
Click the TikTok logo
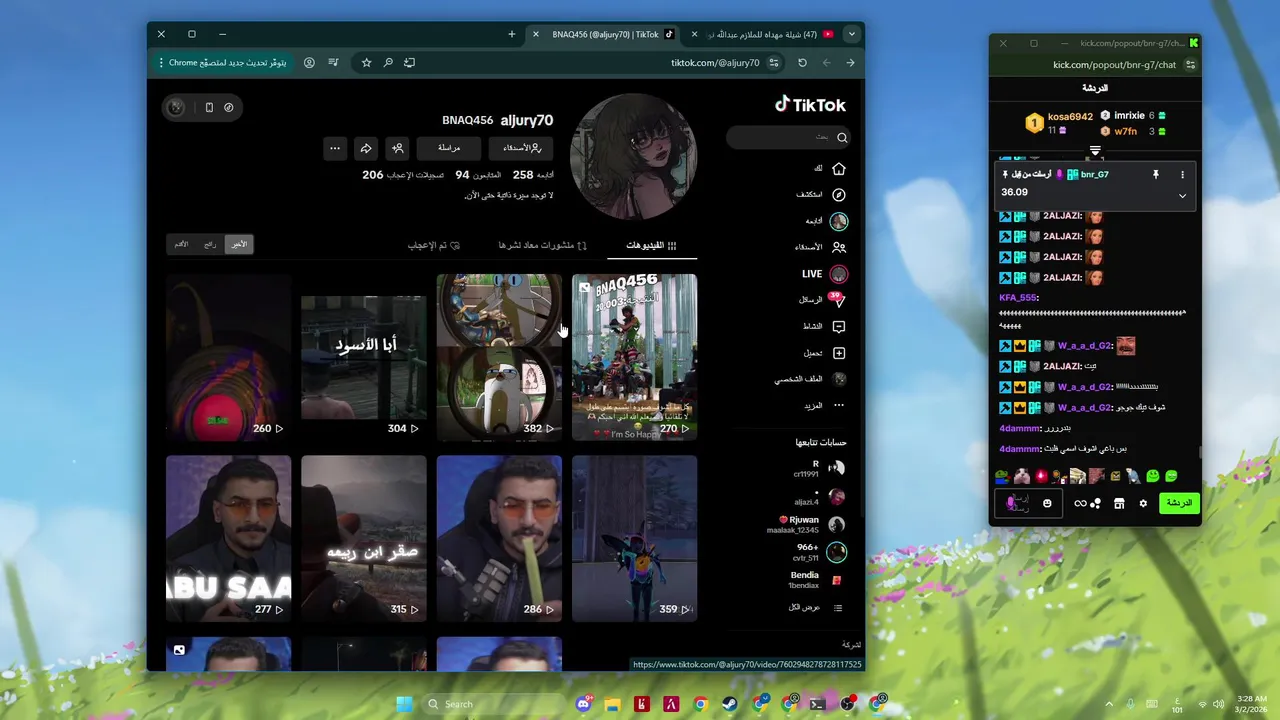point(810,104)
